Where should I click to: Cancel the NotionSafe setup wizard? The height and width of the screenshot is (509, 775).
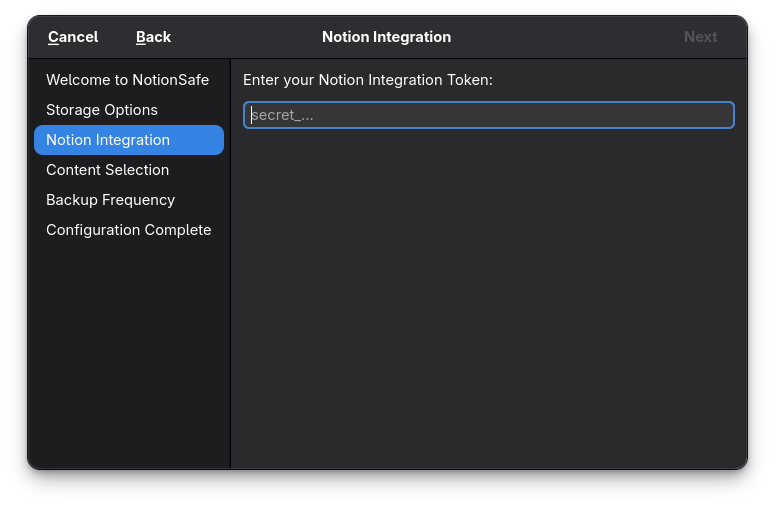tap(73, 37)
